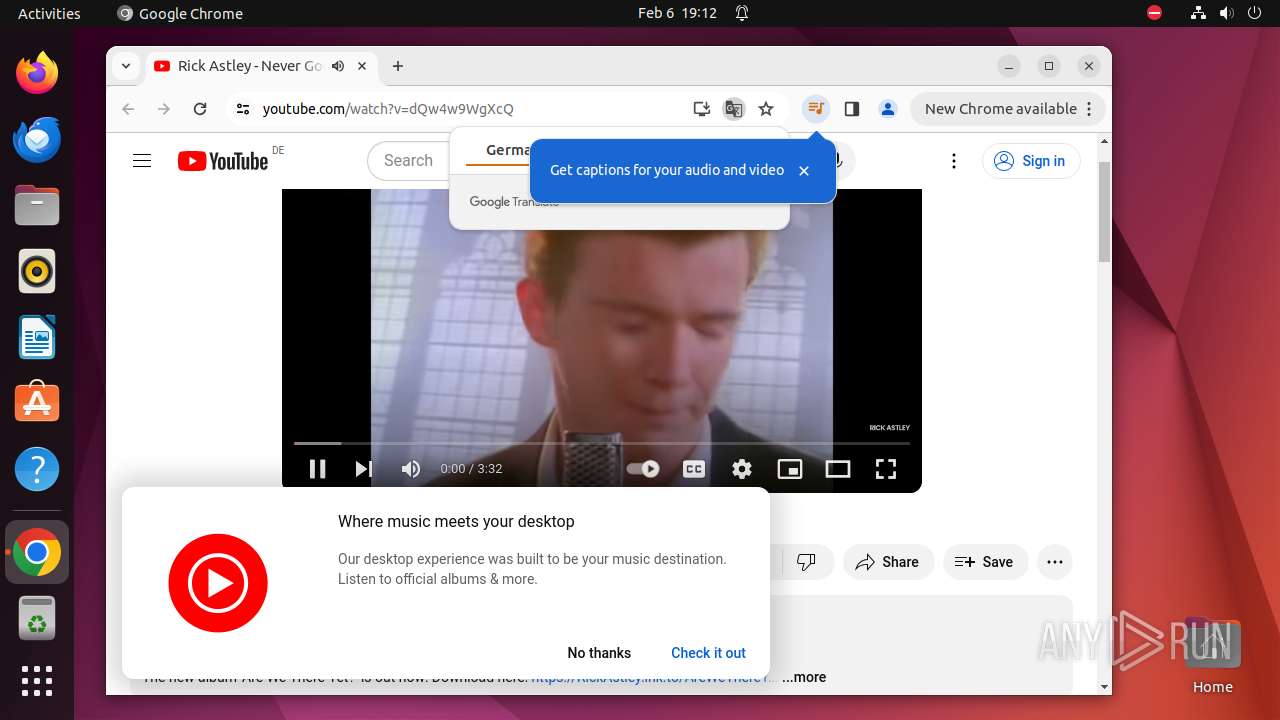Viewport: 1280px width, 720px height.
Task: Open Google Chrome app menu in top bar
Action: click(x=180, y=13)
